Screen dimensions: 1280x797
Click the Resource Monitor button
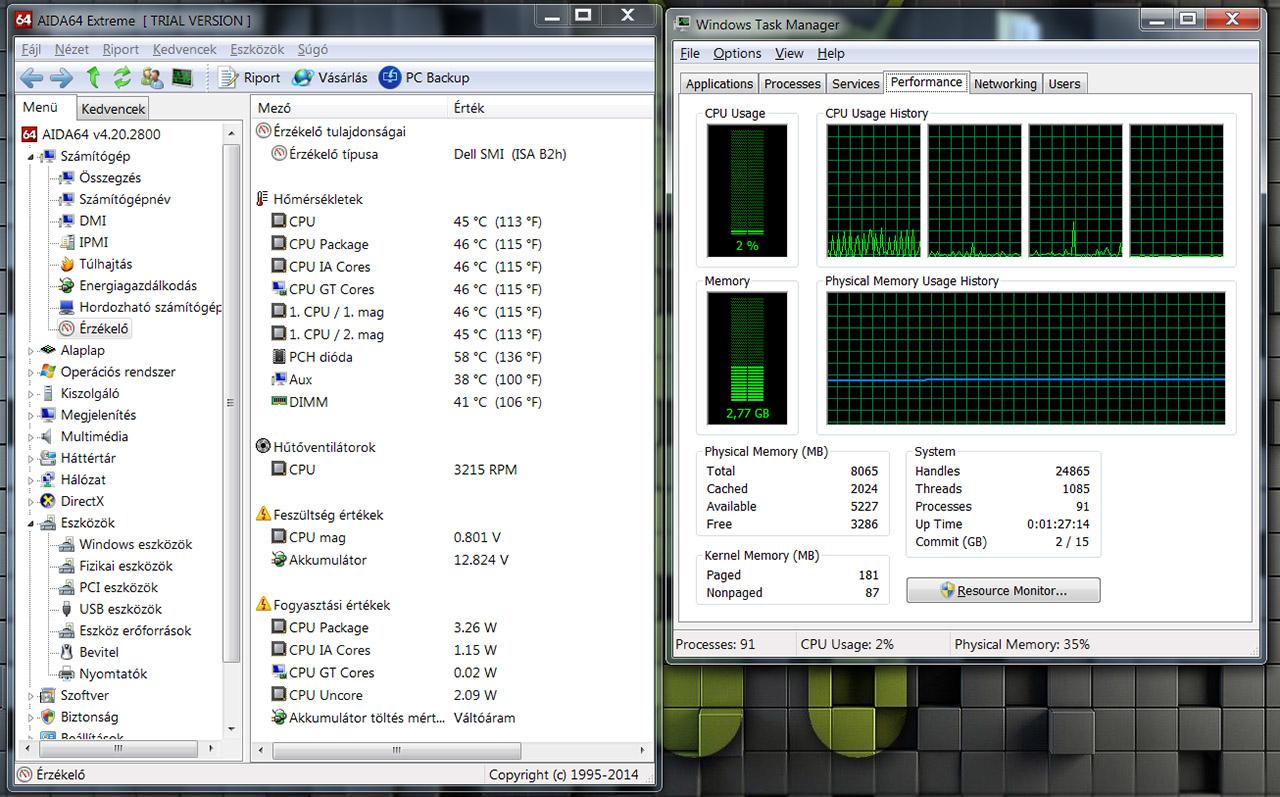click(x=1003, y=590)
